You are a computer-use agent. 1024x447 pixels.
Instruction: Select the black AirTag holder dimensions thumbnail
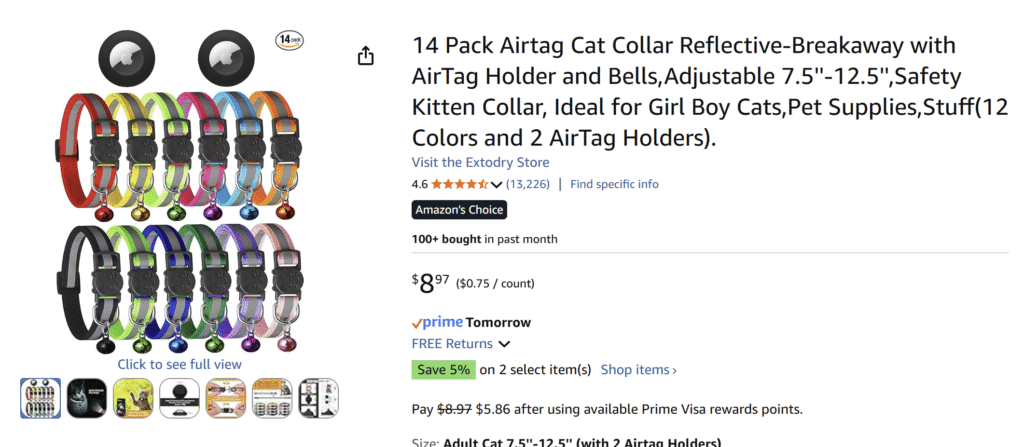pyautogui.click(x=179, y=398)
